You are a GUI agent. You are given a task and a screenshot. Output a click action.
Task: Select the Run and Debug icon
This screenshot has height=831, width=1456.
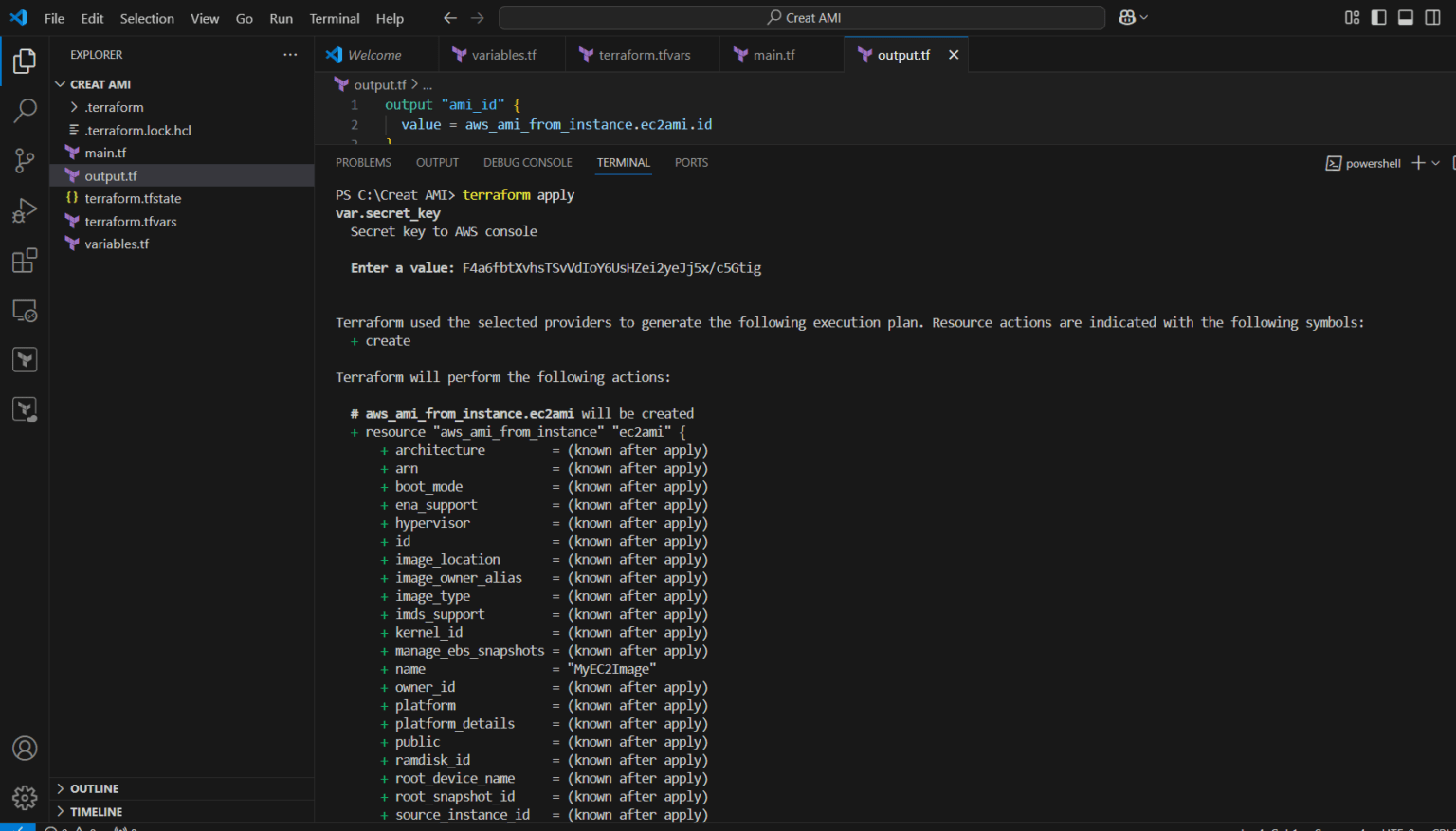tap(24, 209)
